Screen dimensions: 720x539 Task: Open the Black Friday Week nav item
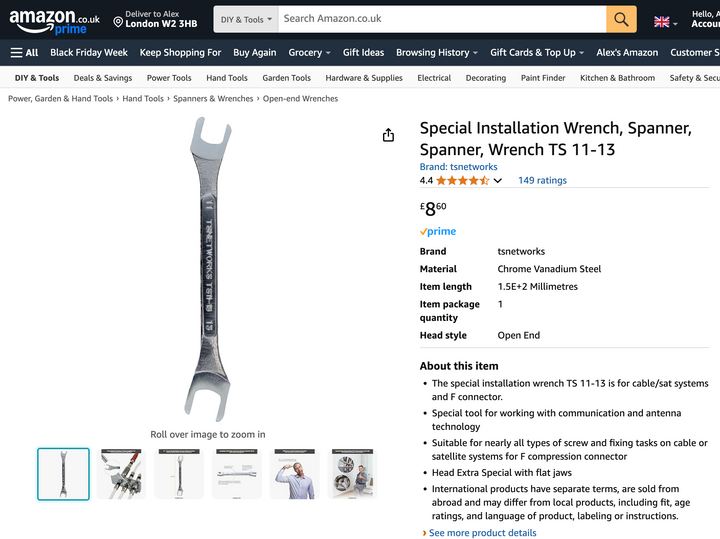coord(89,52)
